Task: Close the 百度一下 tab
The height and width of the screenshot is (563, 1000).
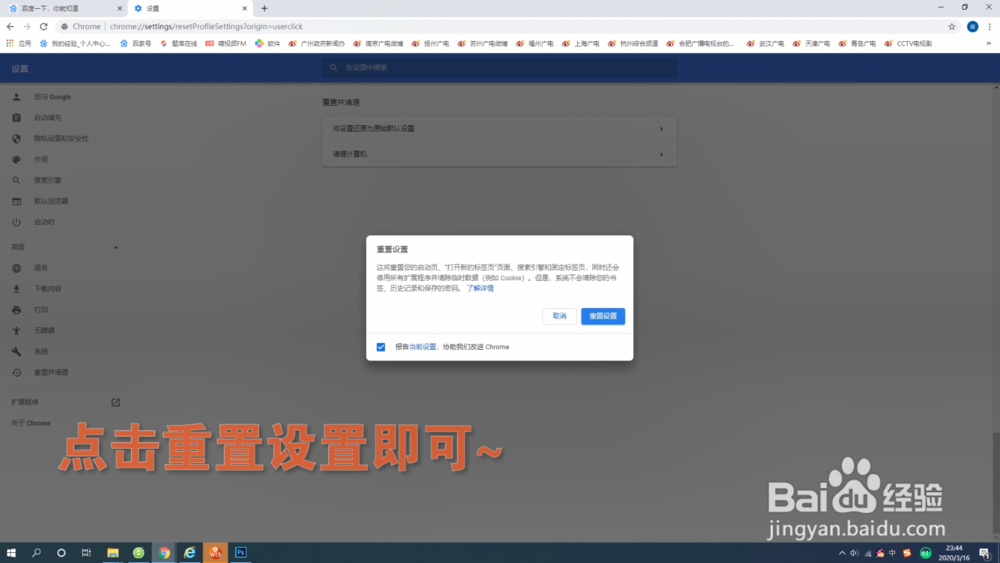Action: (119, 9)
